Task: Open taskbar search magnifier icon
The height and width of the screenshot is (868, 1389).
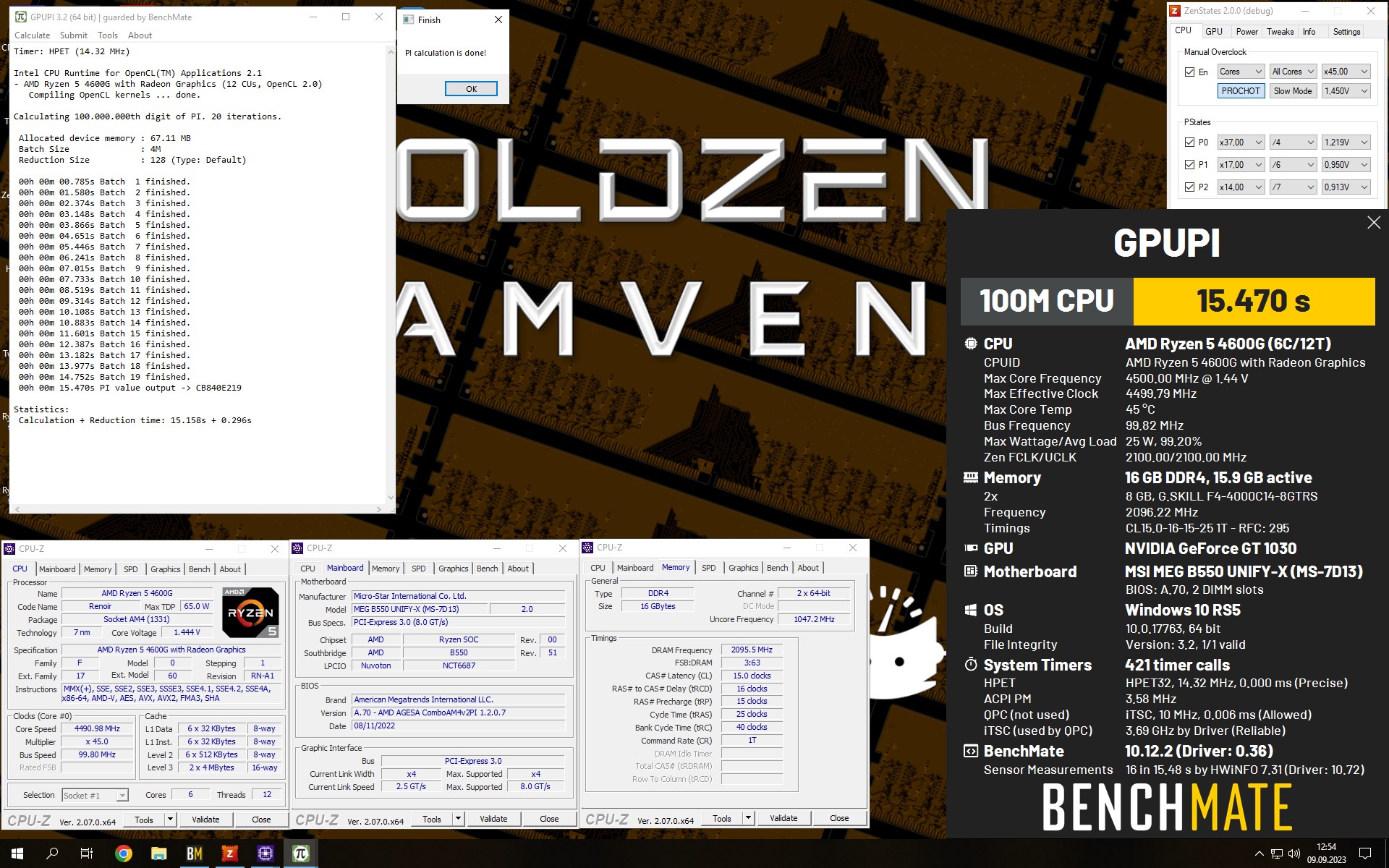Action: tap(52, 854)
